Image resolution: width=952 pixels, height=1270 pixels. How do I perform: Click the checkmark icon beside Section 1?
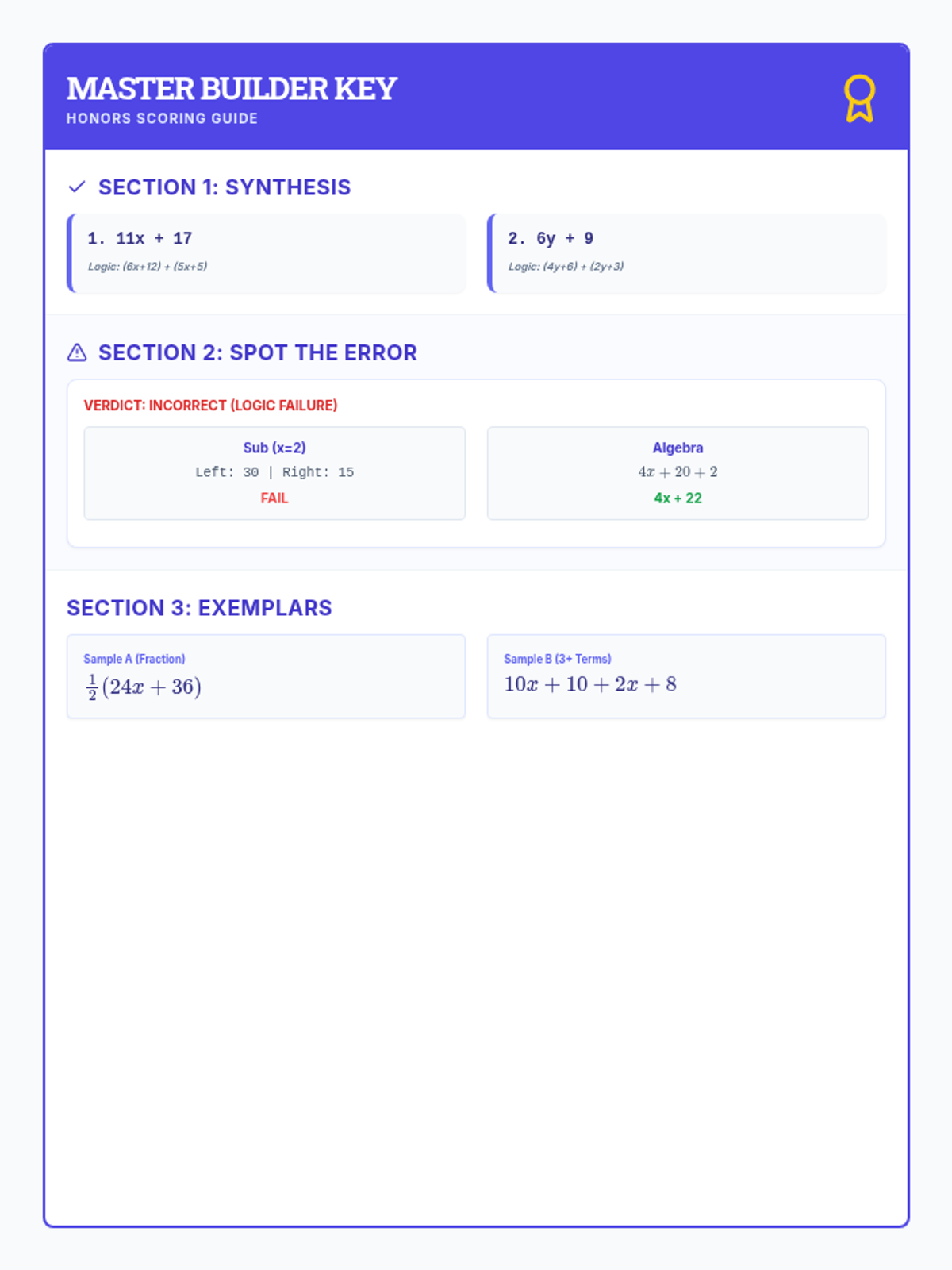point(77,187)
